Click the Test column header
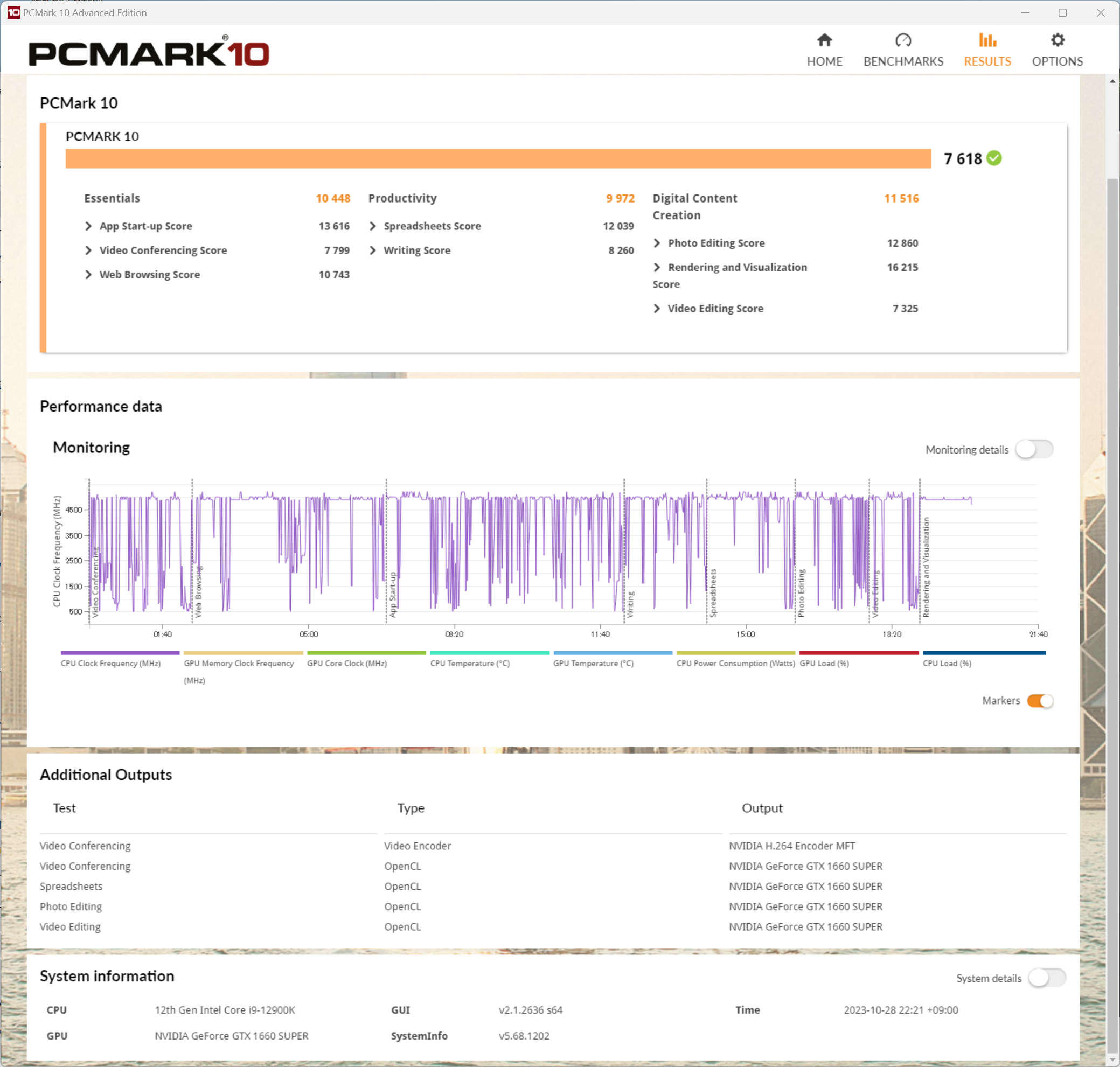The image size is (1120, 1067). coord(64,807)
